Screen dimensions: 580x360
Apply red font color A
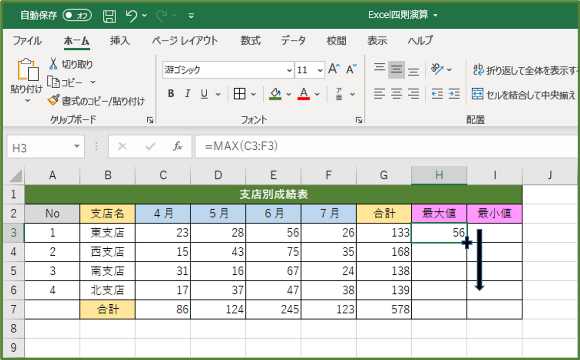(x=304, y=94)
